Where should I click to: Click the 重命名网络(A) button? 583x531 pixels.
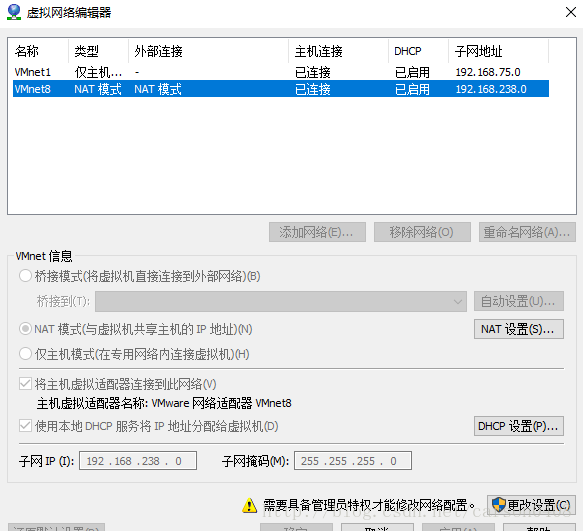coord(527,232)
